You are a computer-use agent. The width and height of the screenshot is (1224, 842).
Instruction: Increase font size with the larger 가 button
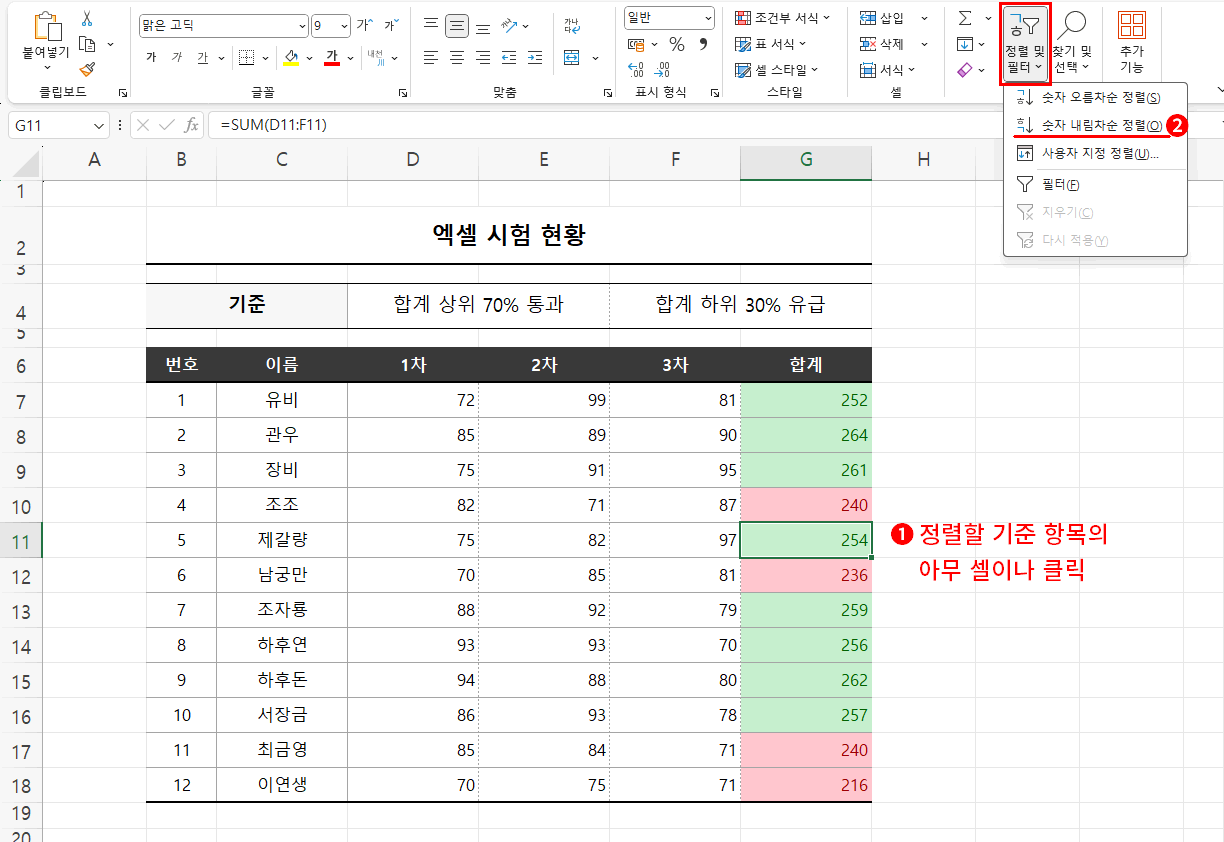coord(365,25)
